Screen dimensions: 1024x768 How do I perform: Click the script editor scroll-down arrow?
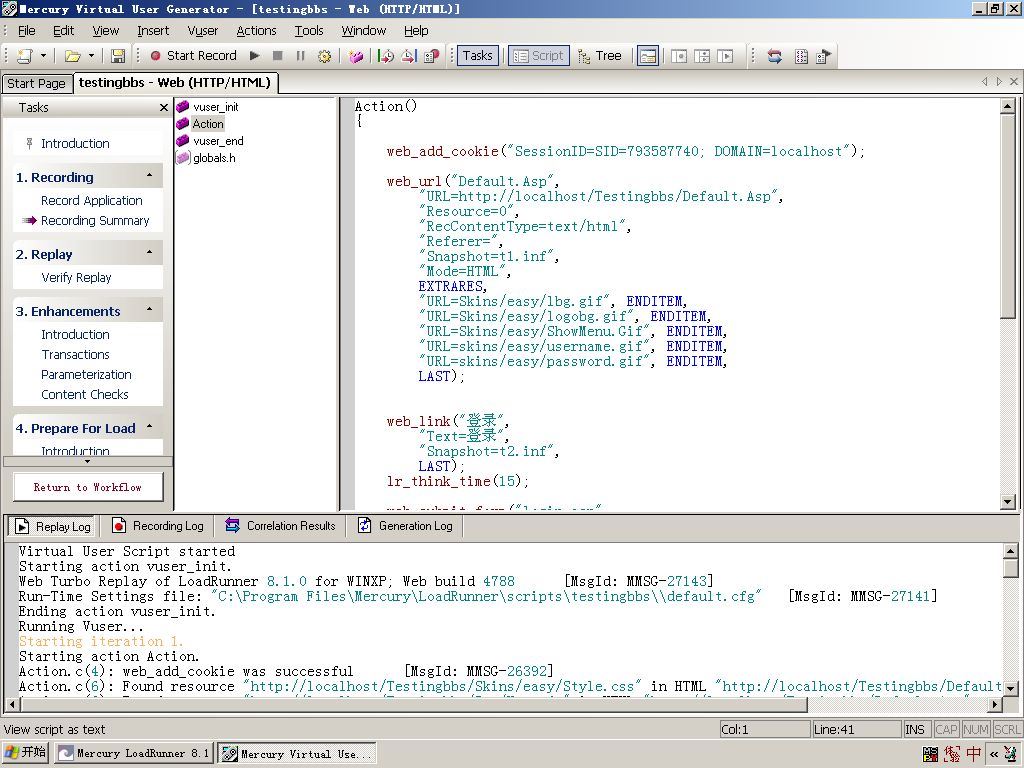(x=1008, y=502)
